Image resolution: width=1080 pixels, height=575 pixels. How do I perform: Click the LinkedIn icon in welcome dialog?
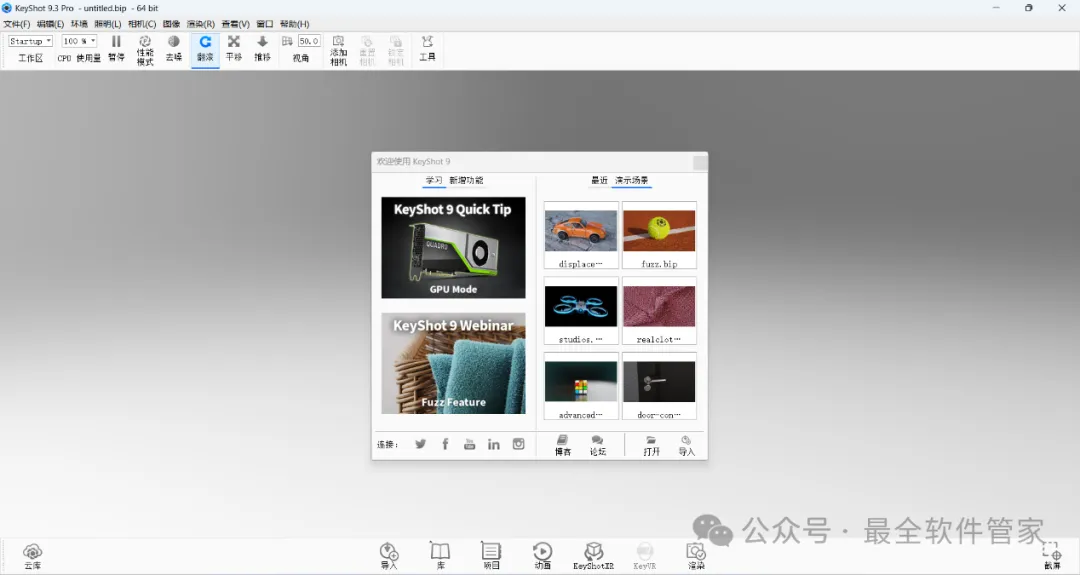click(494, 444)
